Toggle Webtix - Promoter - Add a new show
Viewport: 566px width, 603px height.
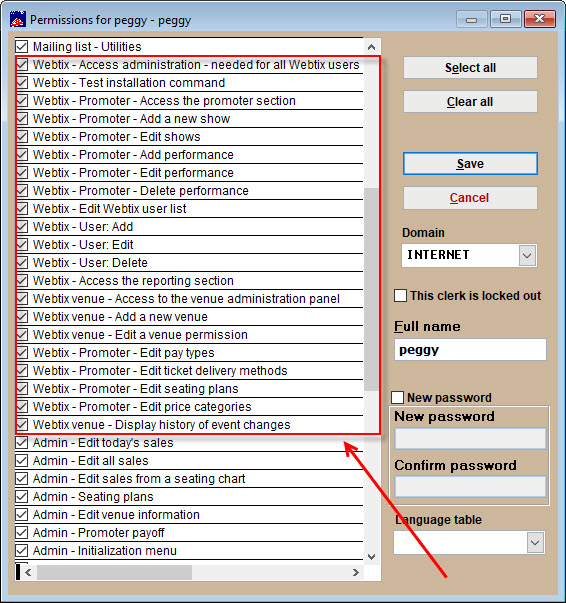[22, 118]
